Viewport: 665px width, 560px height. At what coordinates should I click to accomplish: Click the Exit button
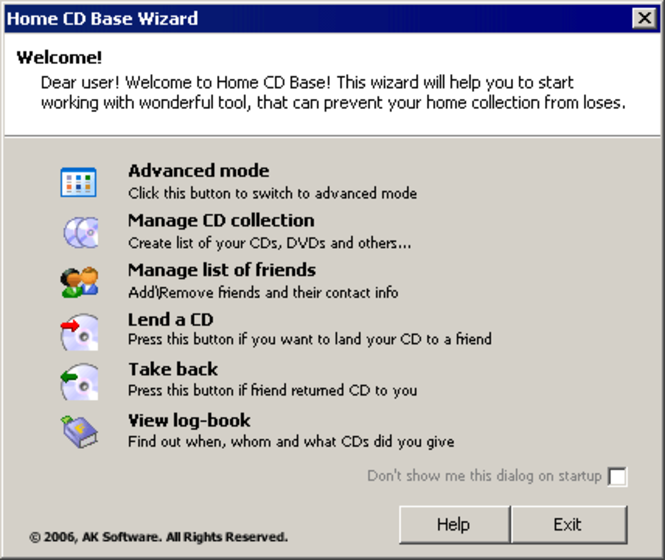point(569,524)
